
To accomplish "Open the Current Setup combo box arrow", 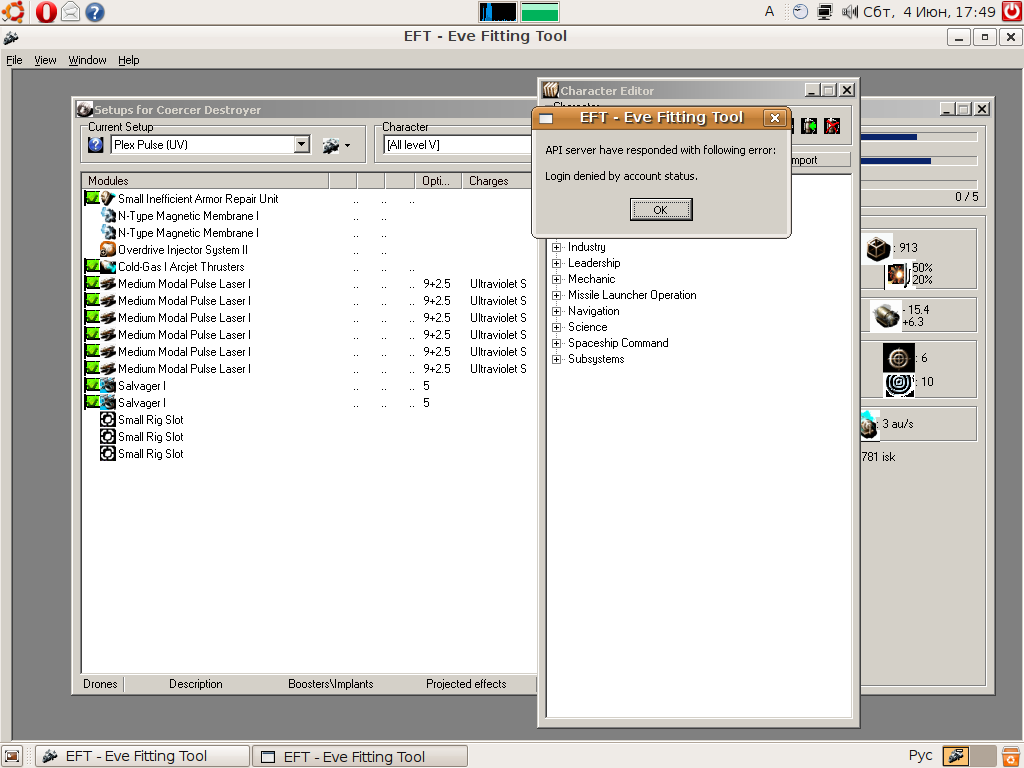I will pyautogui.click(x=302, y=144).
